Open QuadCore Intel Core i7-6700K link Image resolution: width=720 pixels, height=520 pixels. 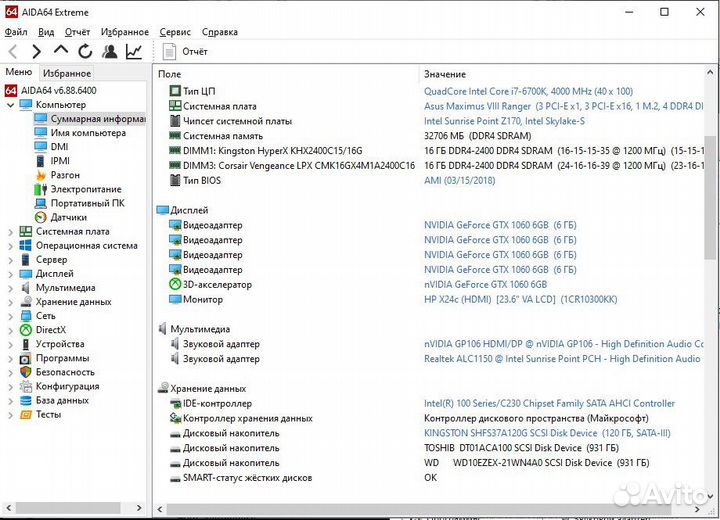click(x=528, y=91)
